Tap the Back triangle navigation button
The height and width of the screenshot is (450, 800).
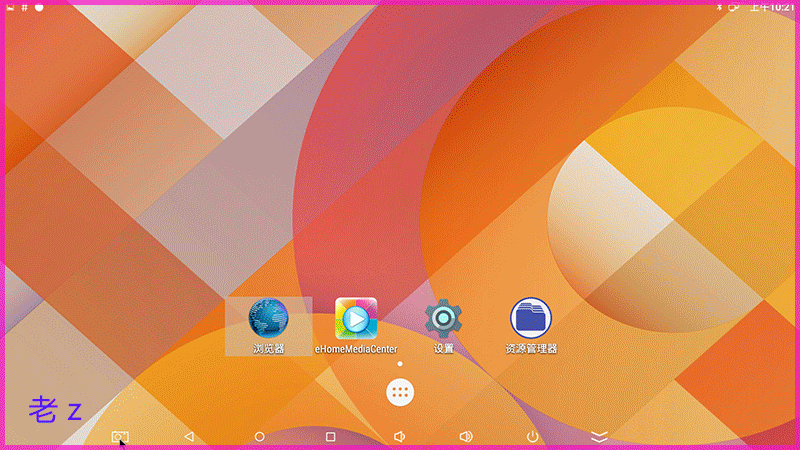tap(189, 437)
